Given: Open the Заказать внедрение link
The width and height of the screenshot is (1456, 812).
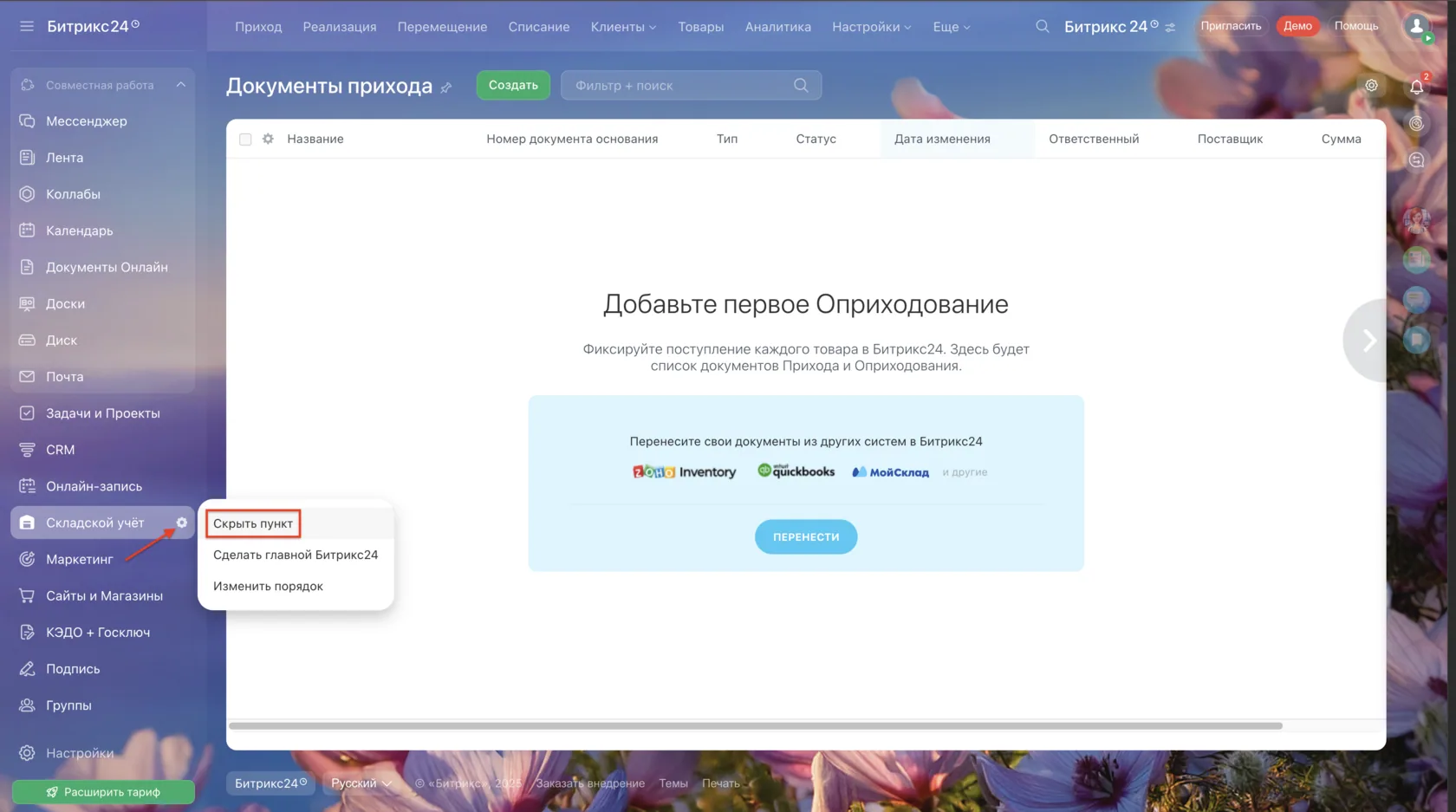Looking at the screenshot, I should point(590,783).
